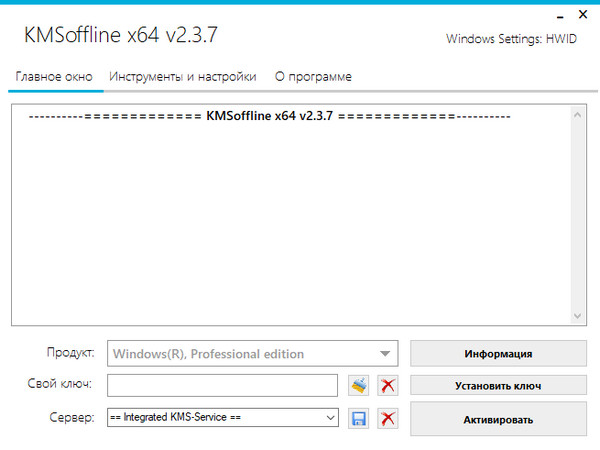
Task: Close the KMSoffline window
Action: point(583,15)
